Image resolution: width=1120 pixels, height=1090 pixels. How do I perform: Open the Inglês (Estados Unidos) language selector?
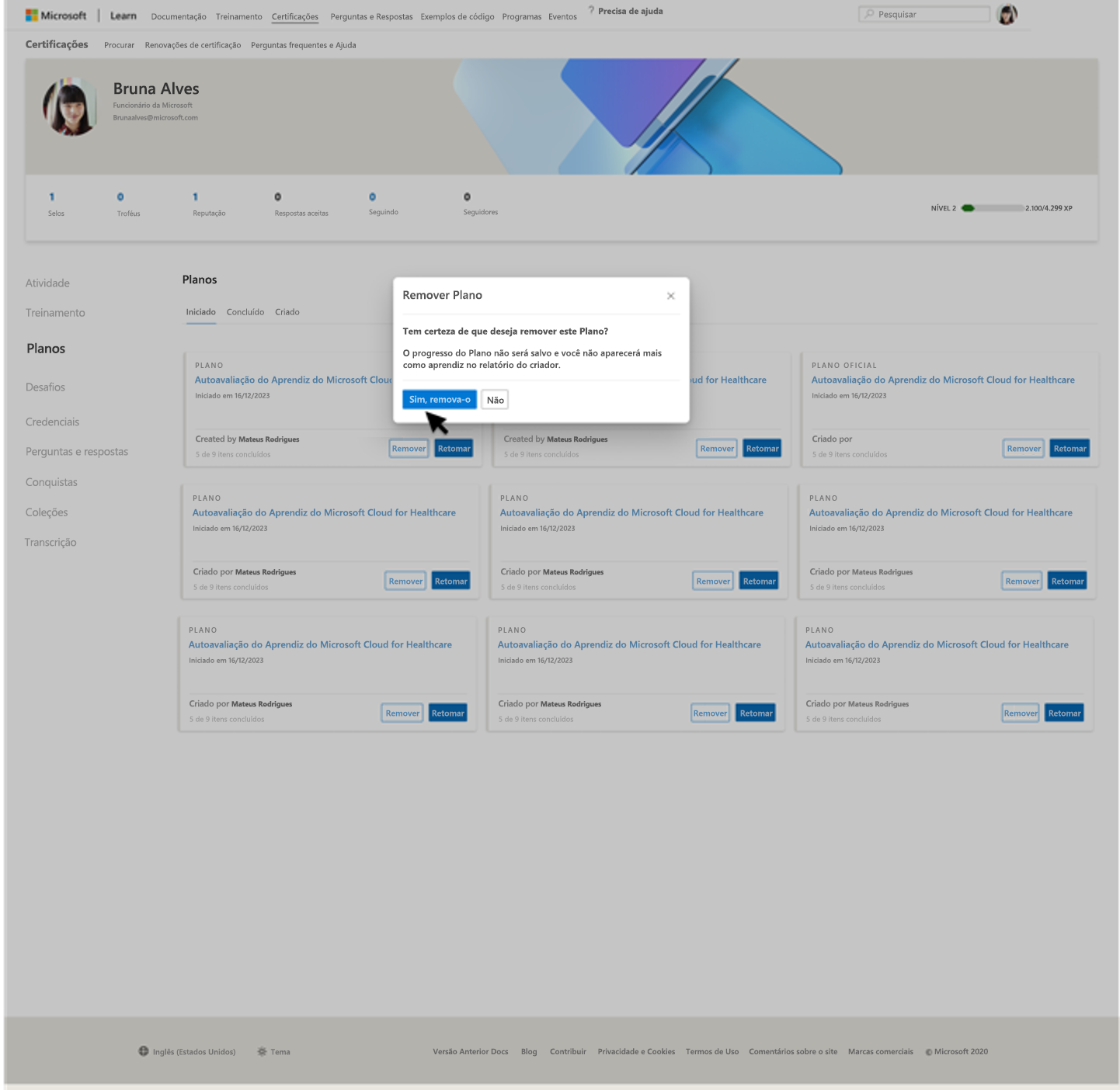(x=194, y=1051)
